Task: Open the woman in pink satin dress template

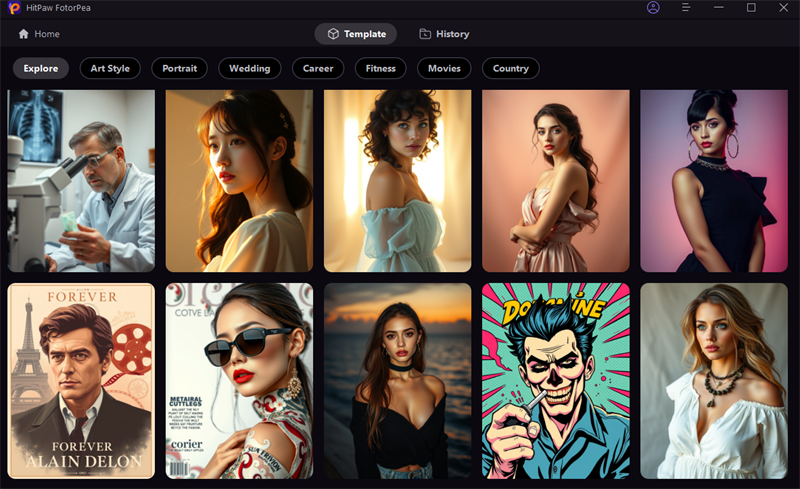Action: click(556, 181)
